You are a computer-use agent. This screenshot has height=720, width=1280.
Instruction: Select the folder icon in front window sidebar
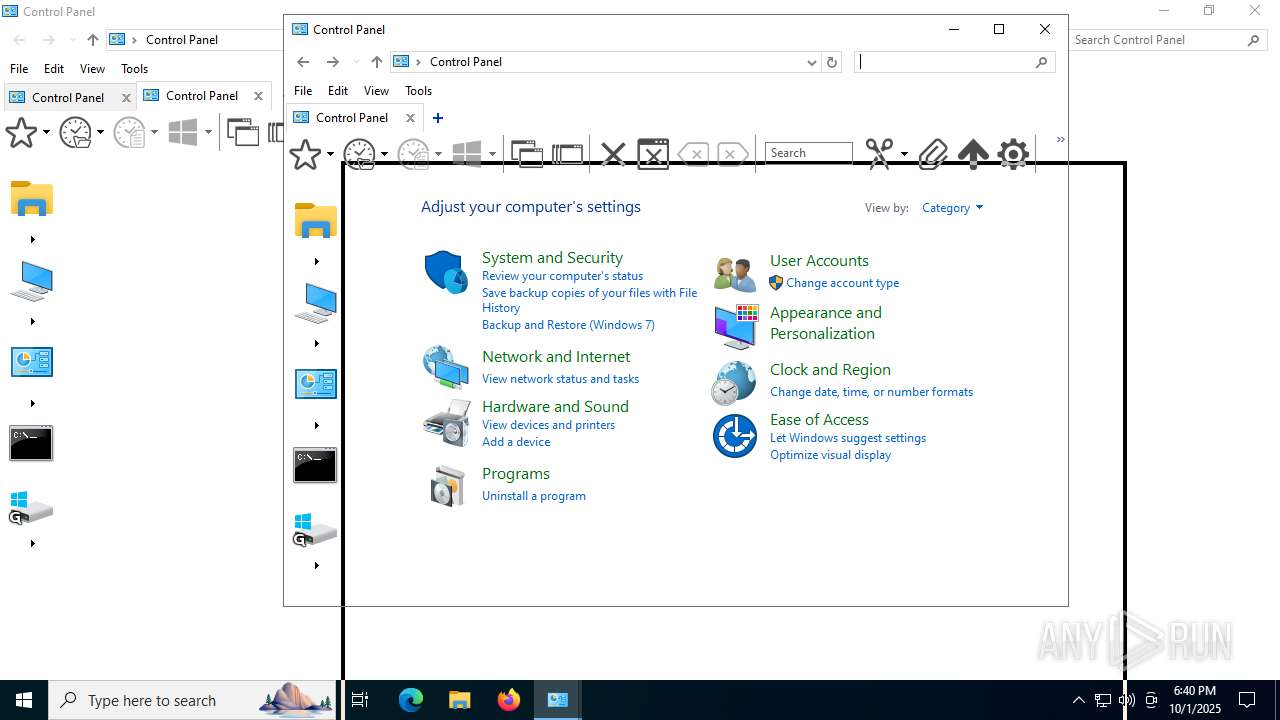pos(315,220)
